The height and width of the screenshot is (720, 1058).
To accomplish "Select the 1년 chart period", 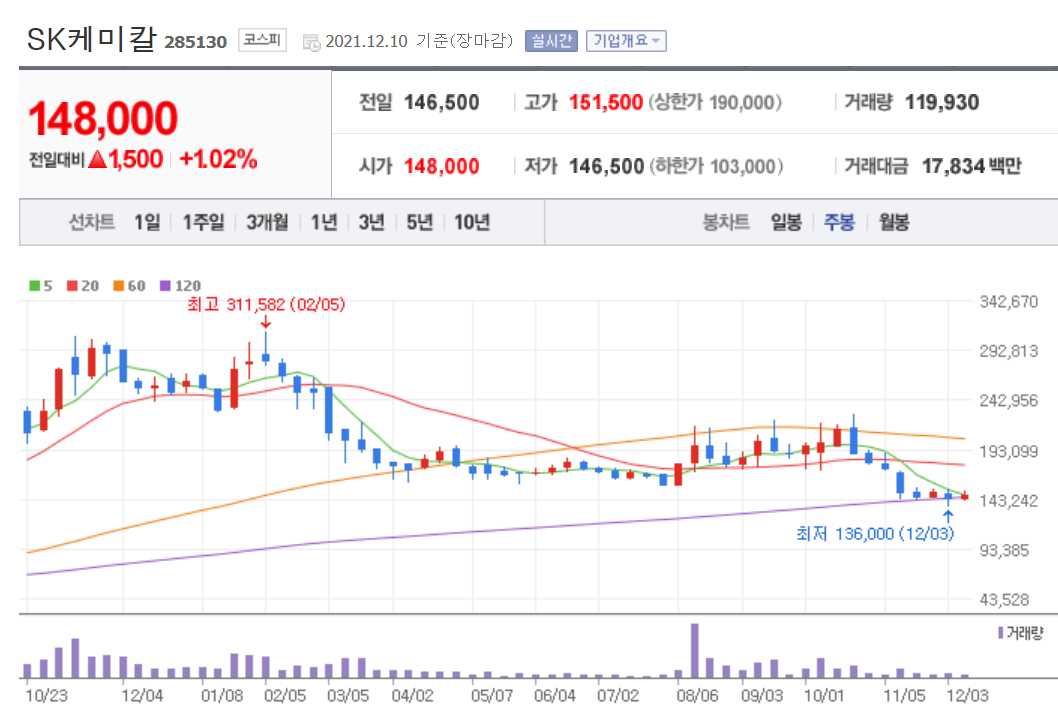I will click(x=322, y=223).
